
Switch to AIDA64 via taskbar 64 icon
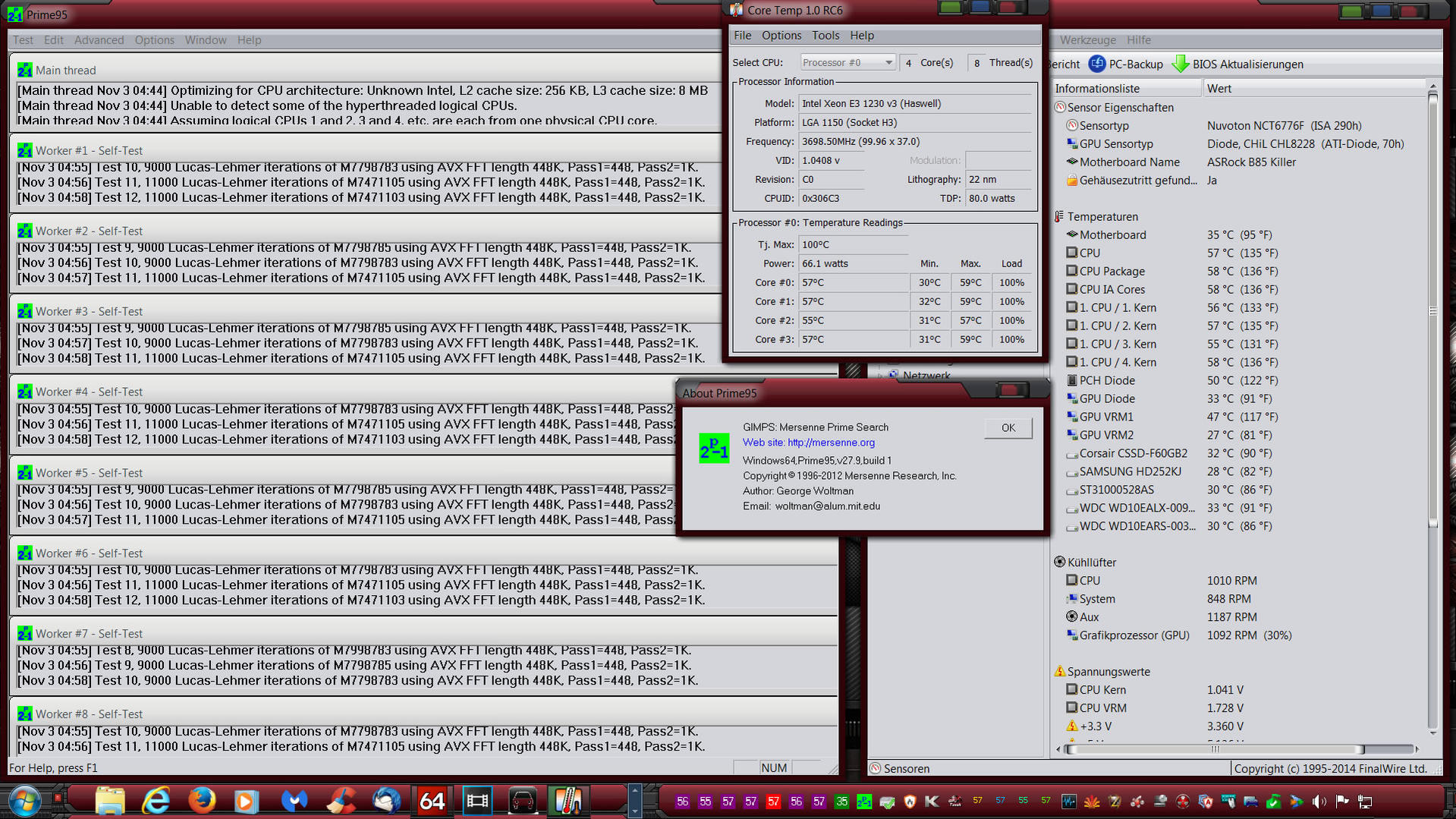[432, 802]
